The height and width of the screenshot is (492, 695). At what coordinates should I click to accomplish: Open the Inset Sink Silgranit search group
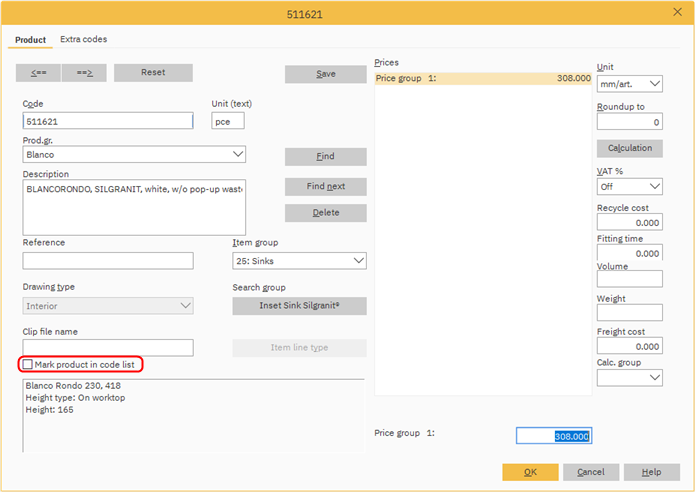pyautogui.click(x=299, y=306)
